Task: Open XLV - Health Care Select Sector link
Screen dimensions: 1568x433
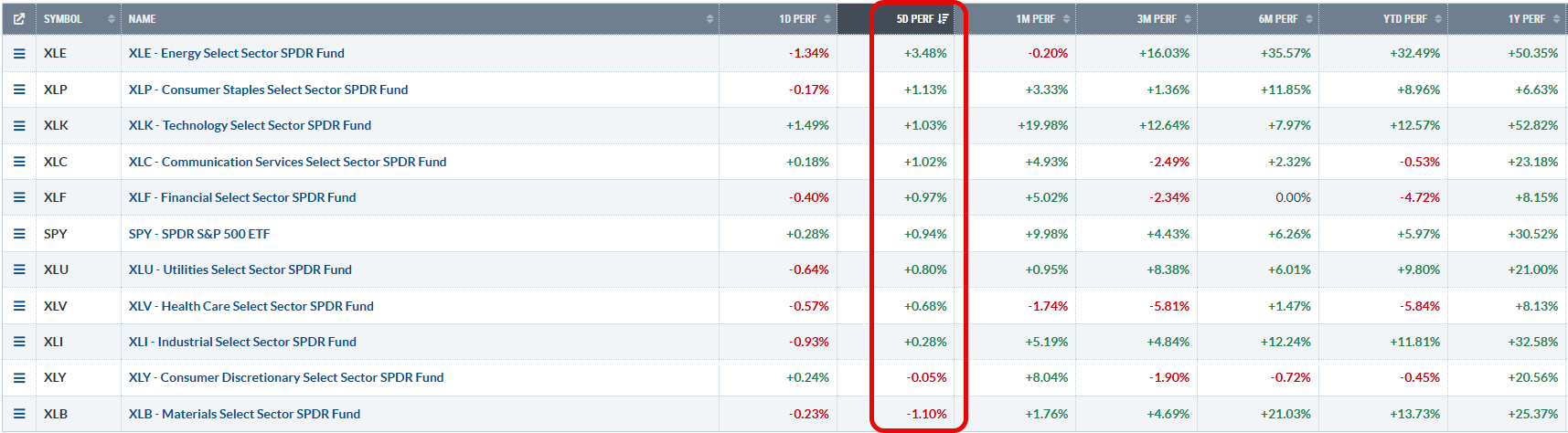Action: pos(251,306)
